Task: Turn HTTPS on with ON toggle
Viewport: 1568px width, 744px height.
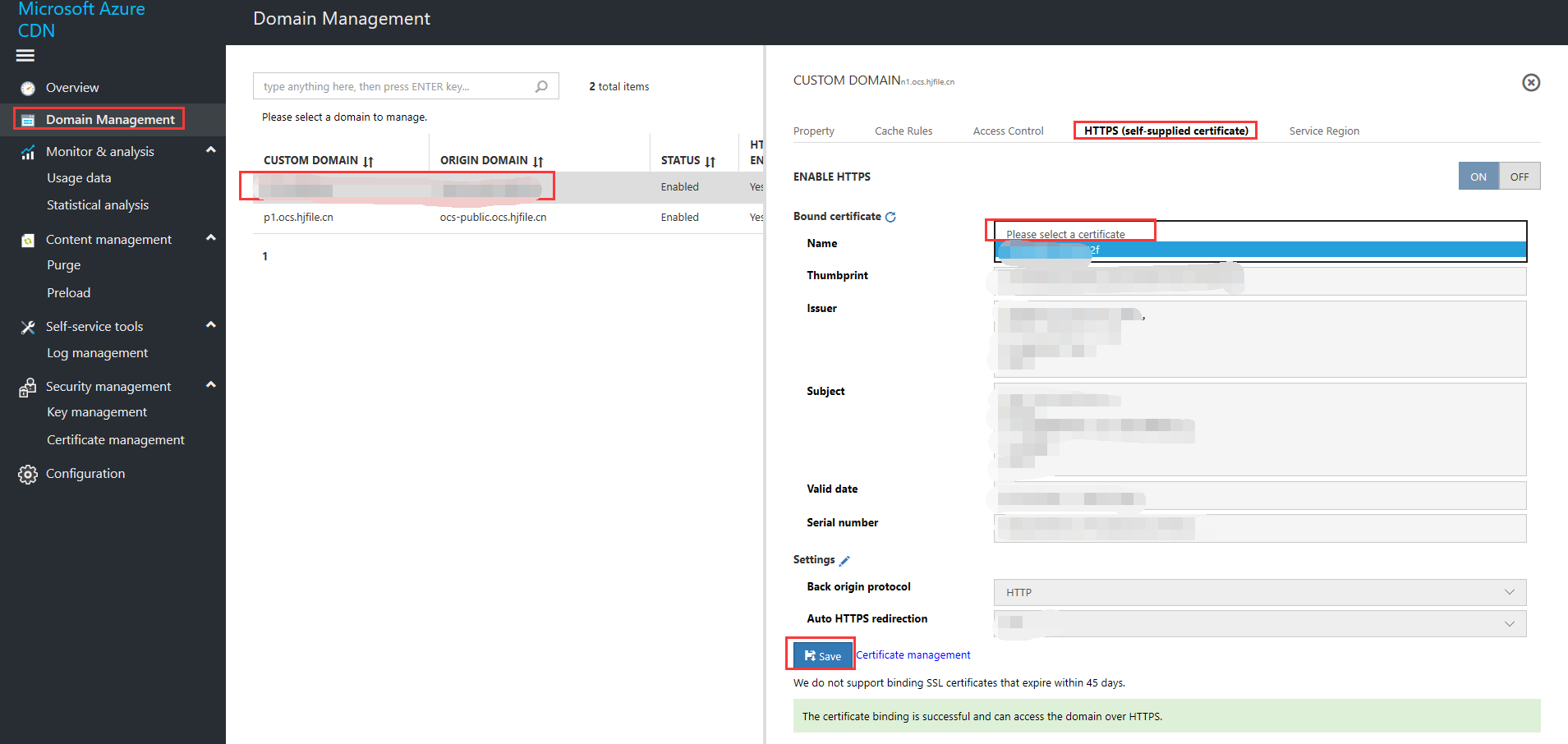Action: 1478,177
